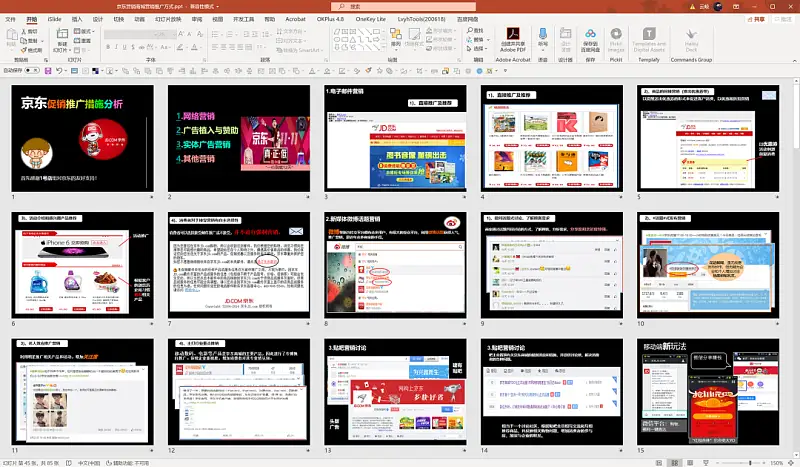Click the New Slide (新建幻灯片) icon

[x=62, y=35]
